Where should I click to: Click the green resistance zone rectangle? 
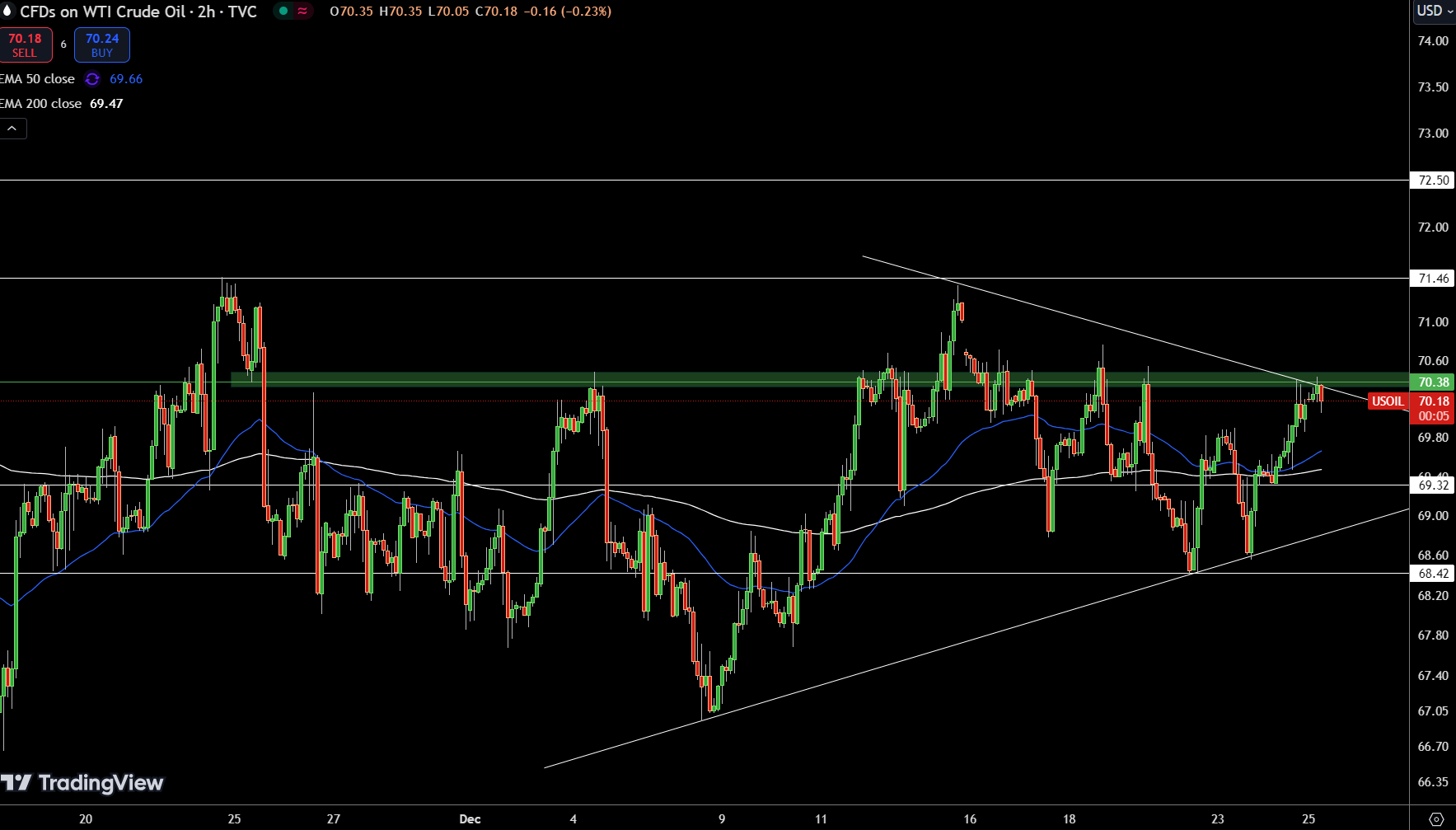820,380
